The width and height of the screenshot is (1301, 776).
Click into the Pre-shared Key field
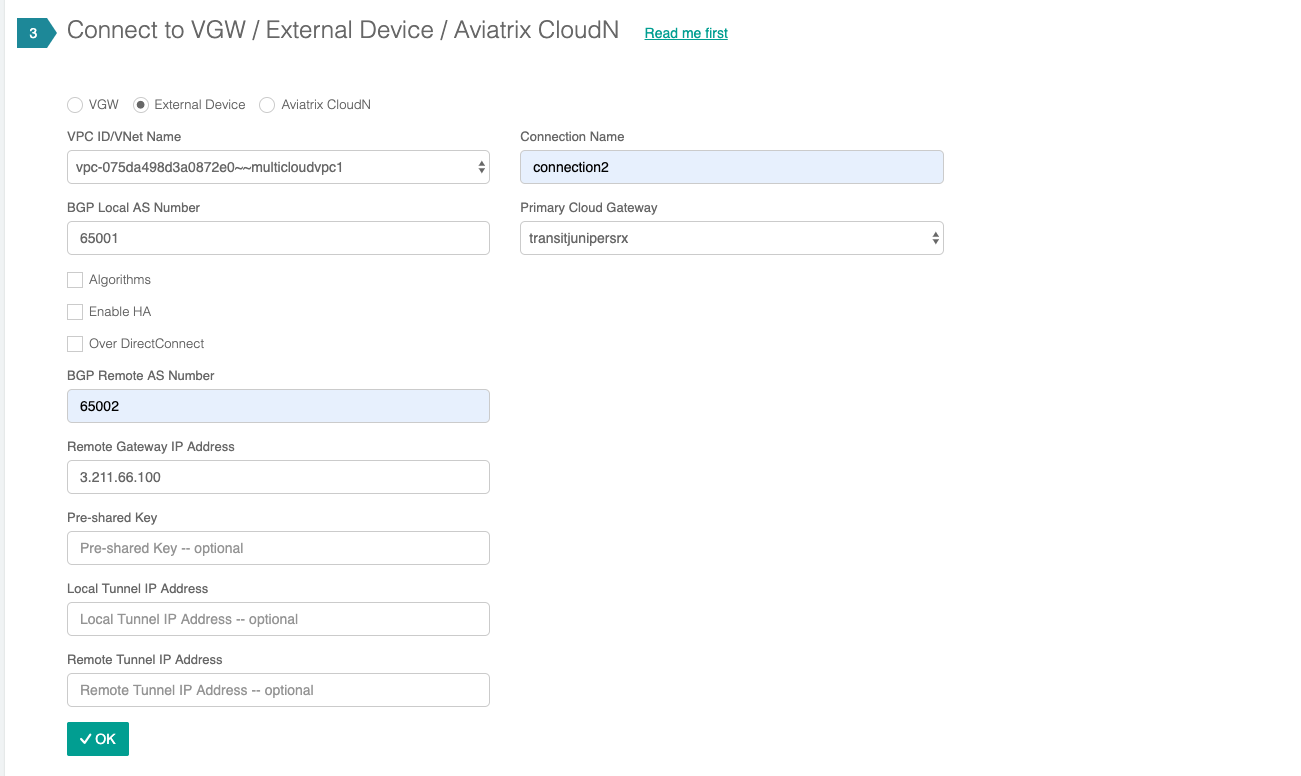pyautogui.click(x=278, y=548)
